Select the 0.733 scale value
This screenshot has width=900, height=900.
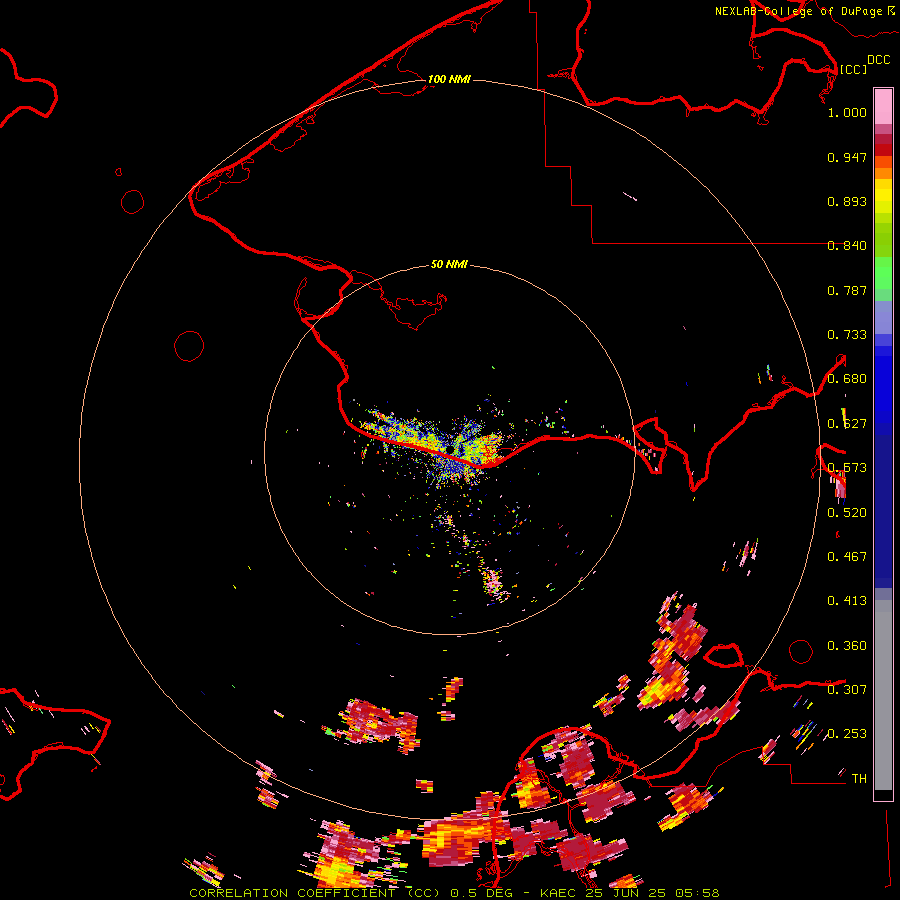pos(847,335)
